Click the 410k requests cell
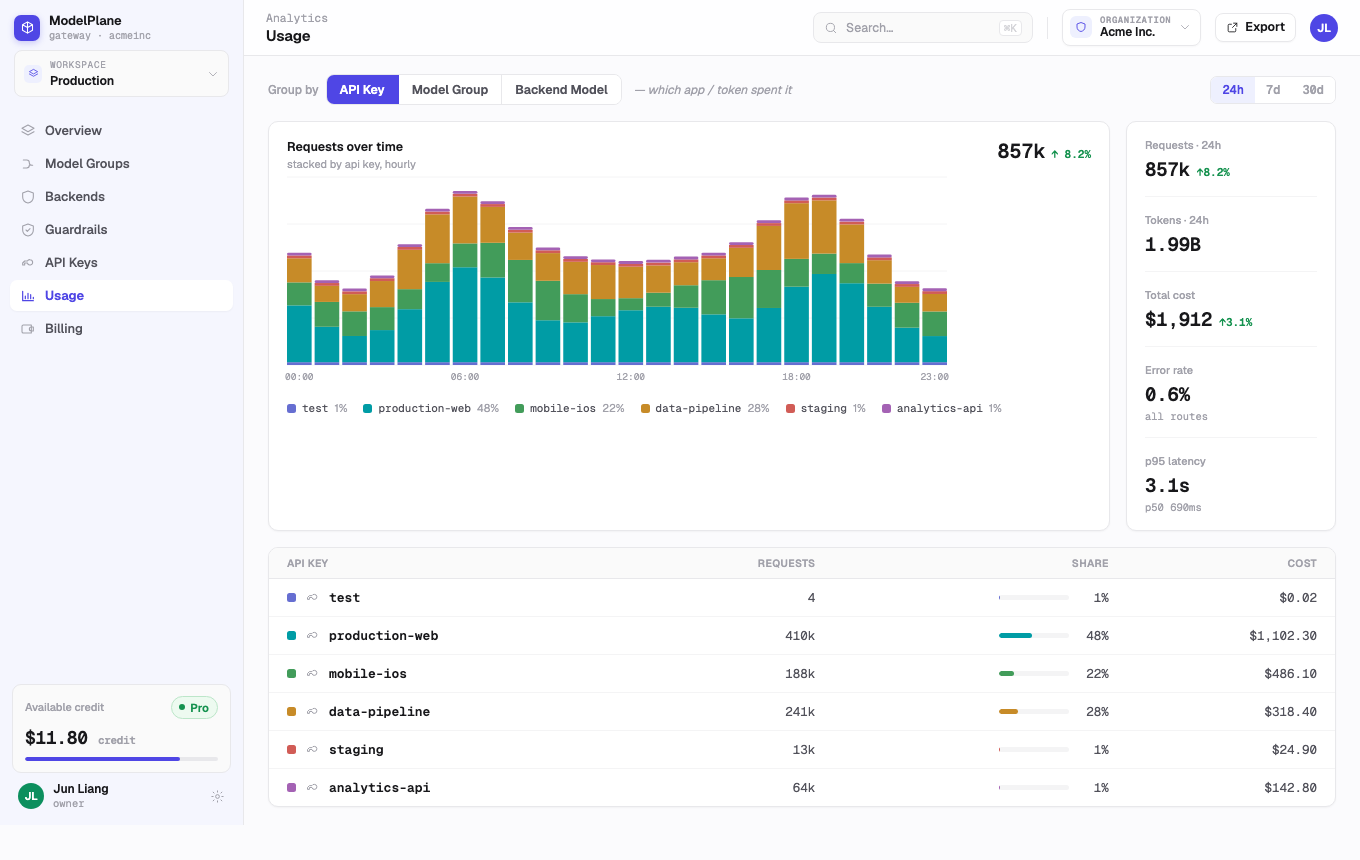Image resolution: width=1360 pixels, height=860 pixels. point(800,635)
